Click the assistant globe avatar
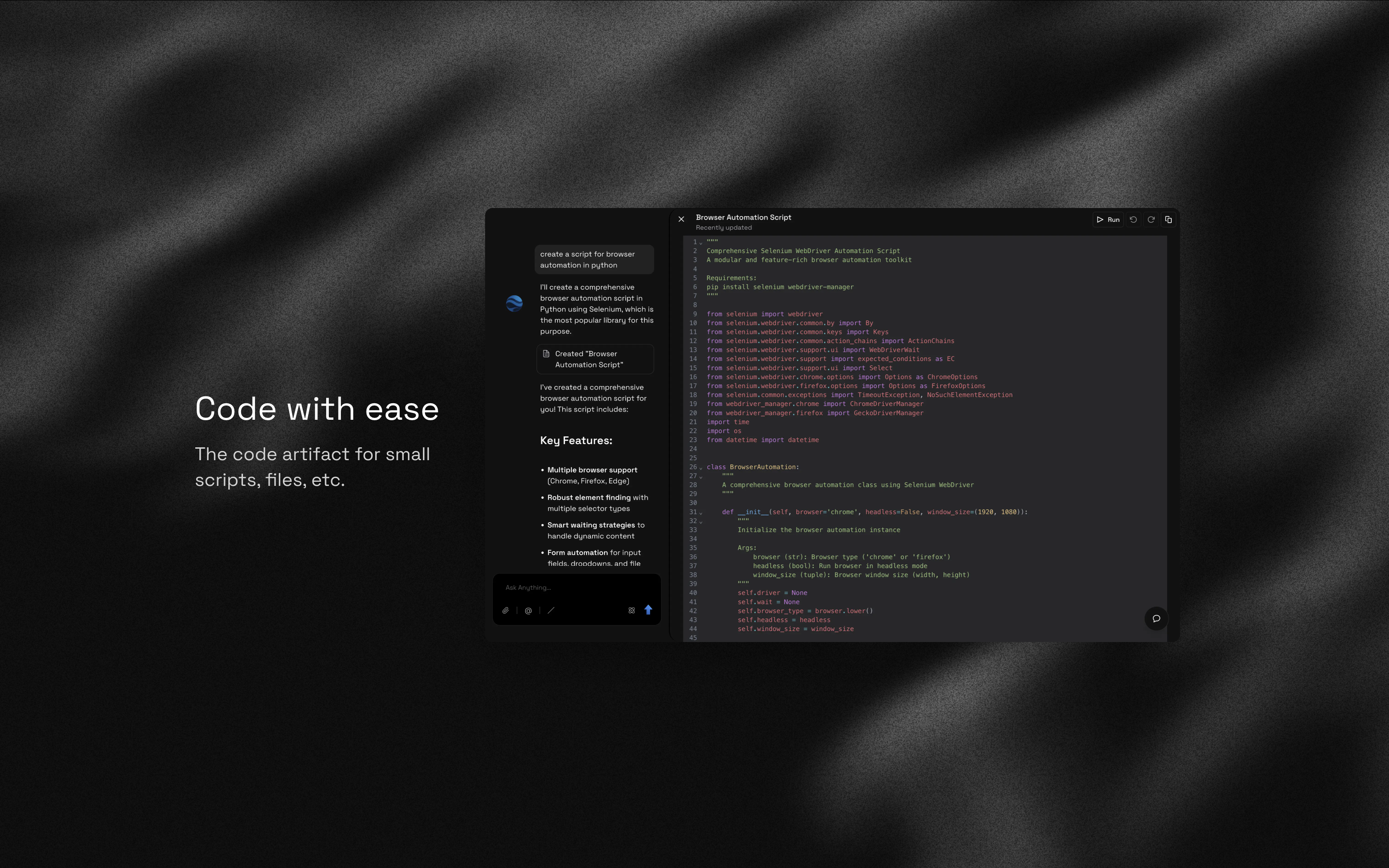Screen dimensions: 1389x868 (514, 303)
